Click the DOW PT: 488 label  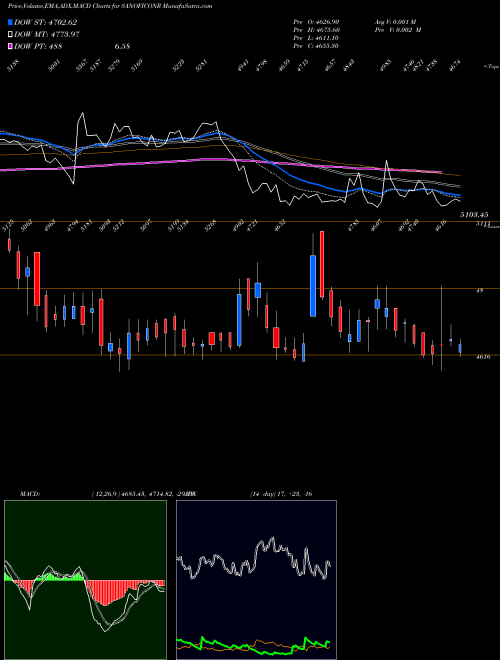(x=38, y=46)
